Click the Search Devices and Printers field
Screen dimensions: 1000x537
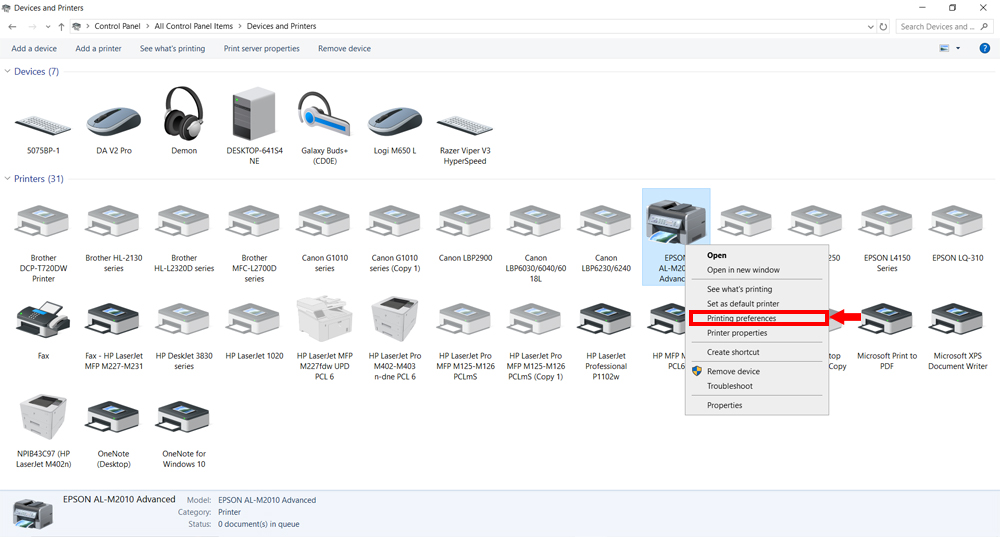(938, 26)
